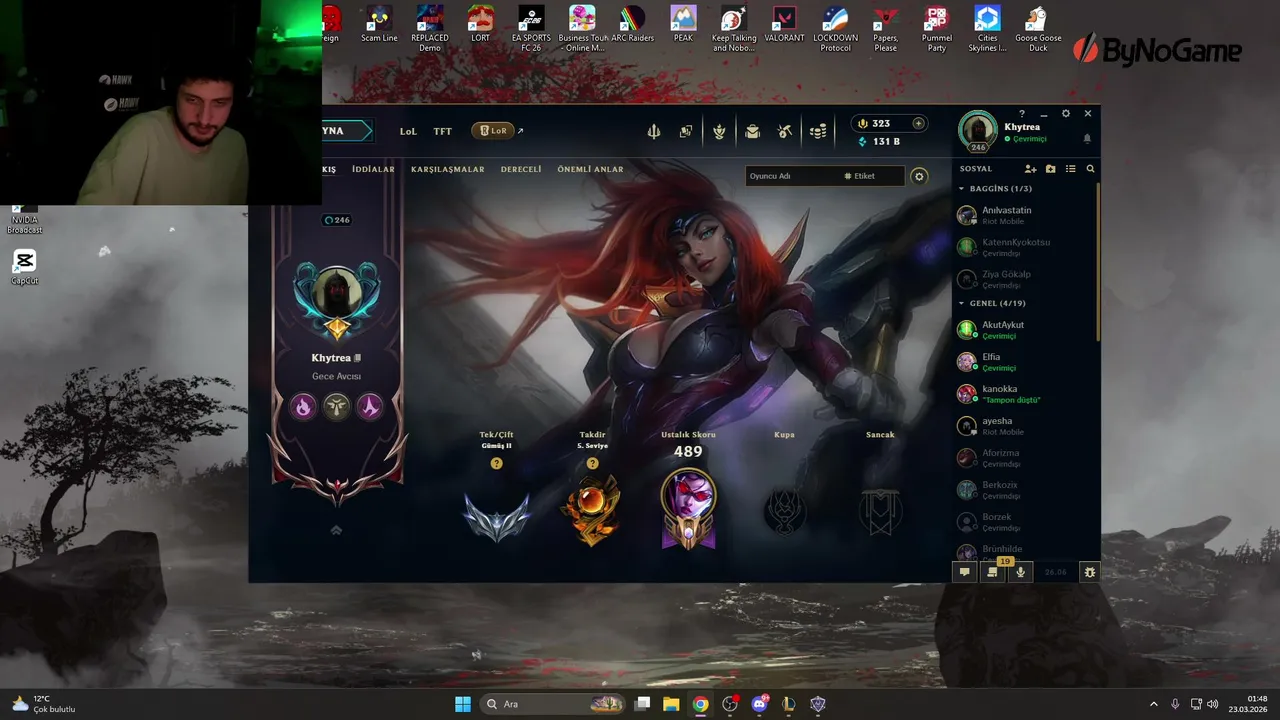Toggle the voice microphone icon in social panel
Screen dimensions: 1280x720
point(1020,572)
